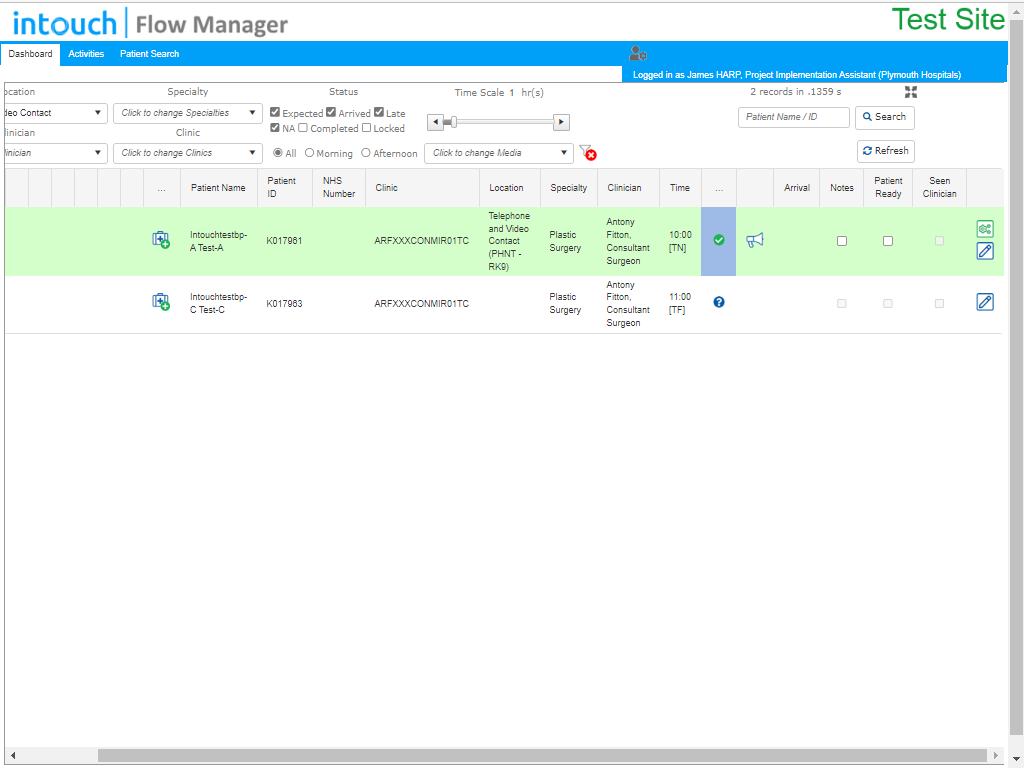Switch to the Activities tab

(x=86, y=54)
